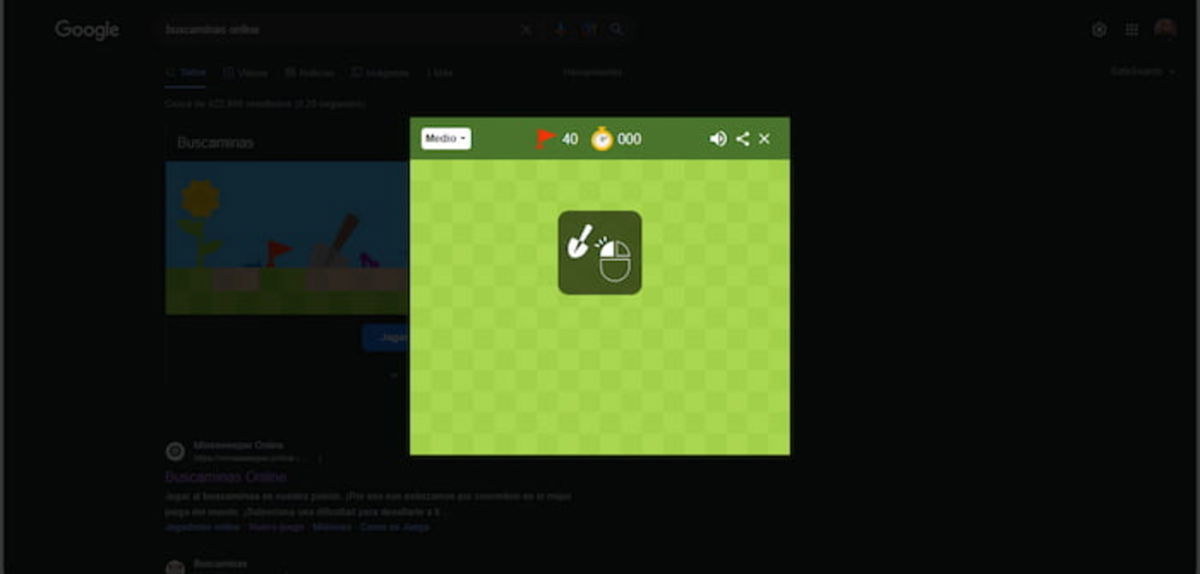The width and height of the screenshot is (1200, 574).
Task: Click the 'buscaminas online' search field
Action: click(330, 30)
